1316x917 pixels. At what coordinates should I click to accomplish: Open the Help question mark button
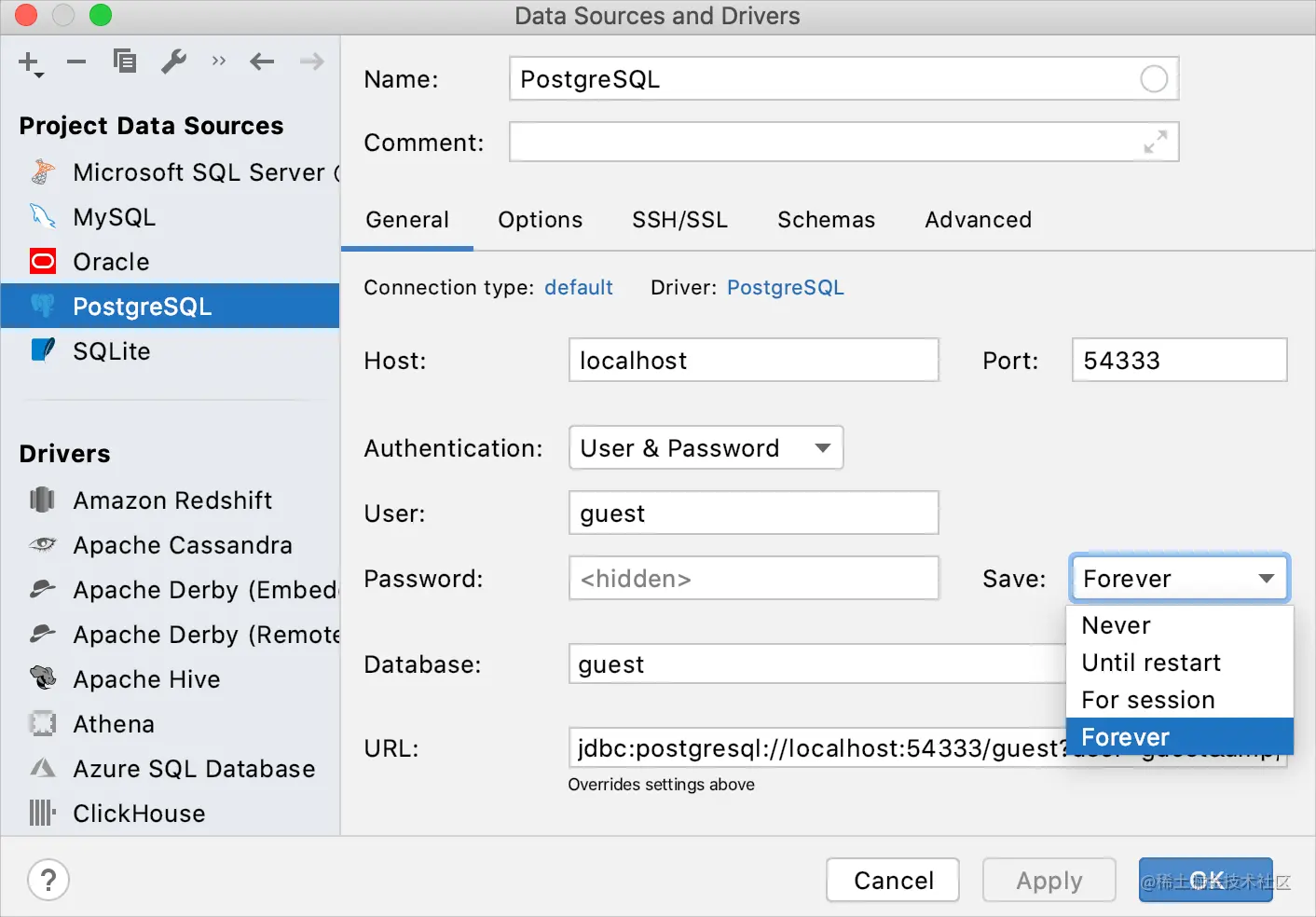tap(48, 880)
